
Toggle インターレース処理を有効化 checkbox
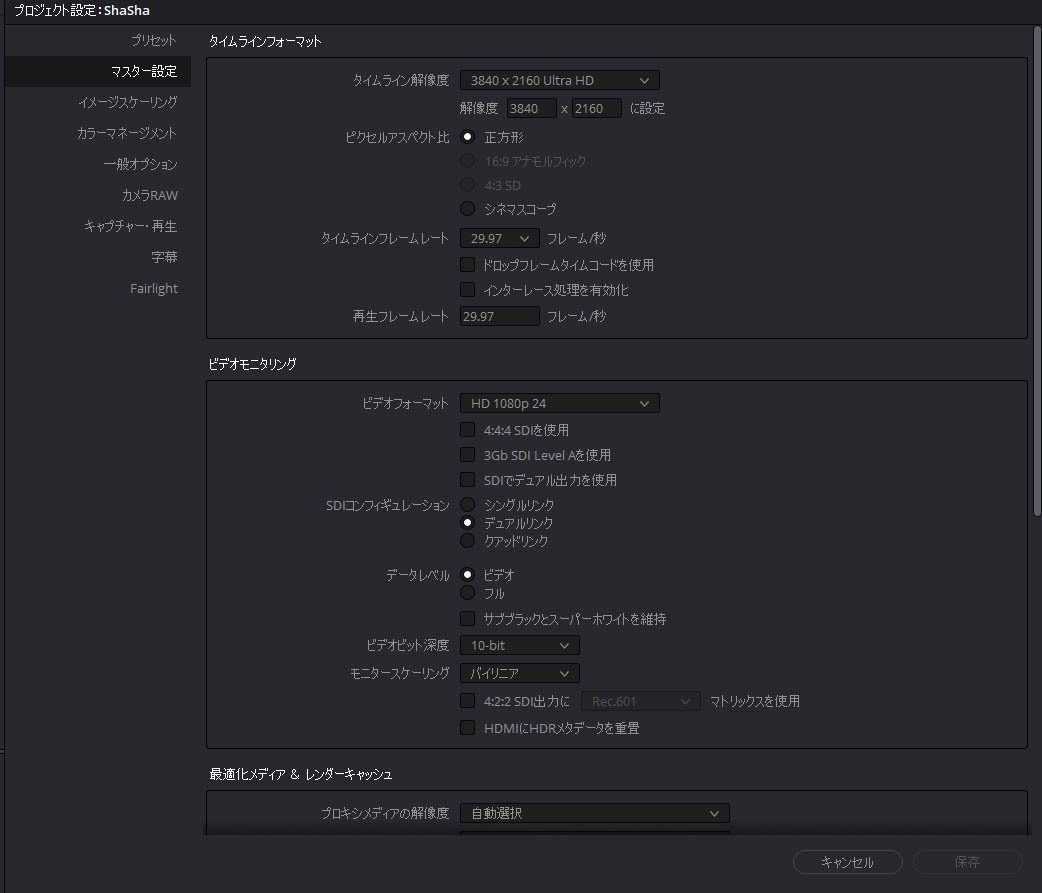point(467,290)
